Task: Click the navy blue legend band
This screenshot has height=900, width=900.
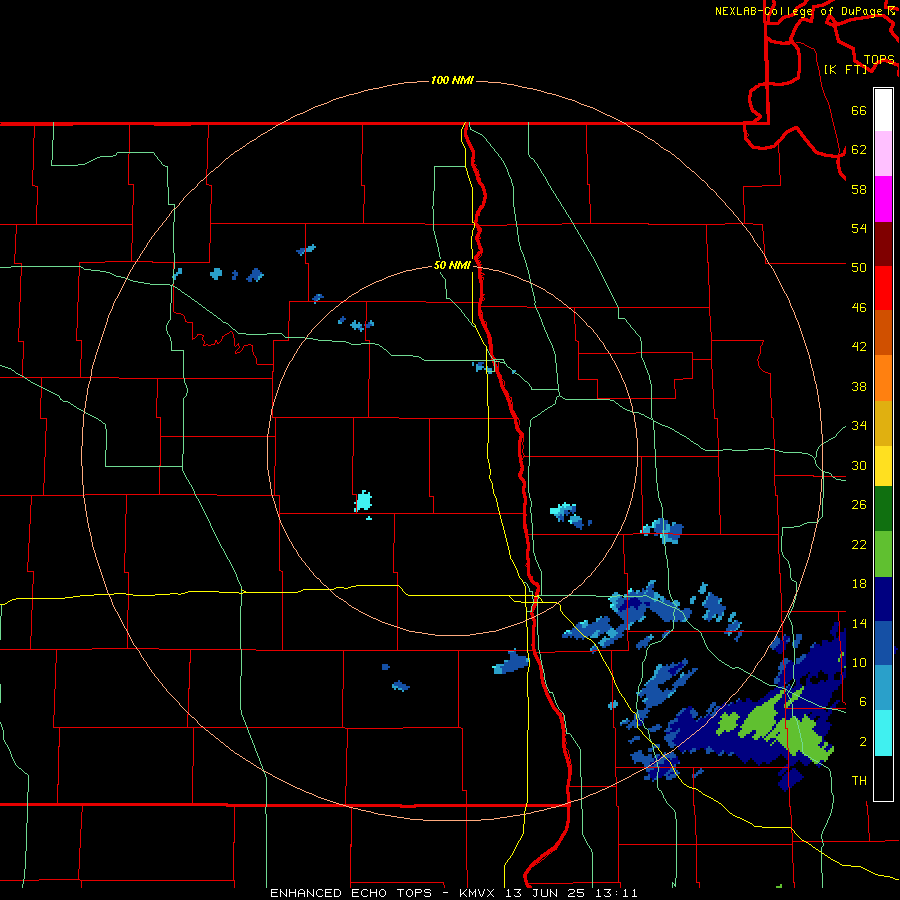Action: (883, 599)
